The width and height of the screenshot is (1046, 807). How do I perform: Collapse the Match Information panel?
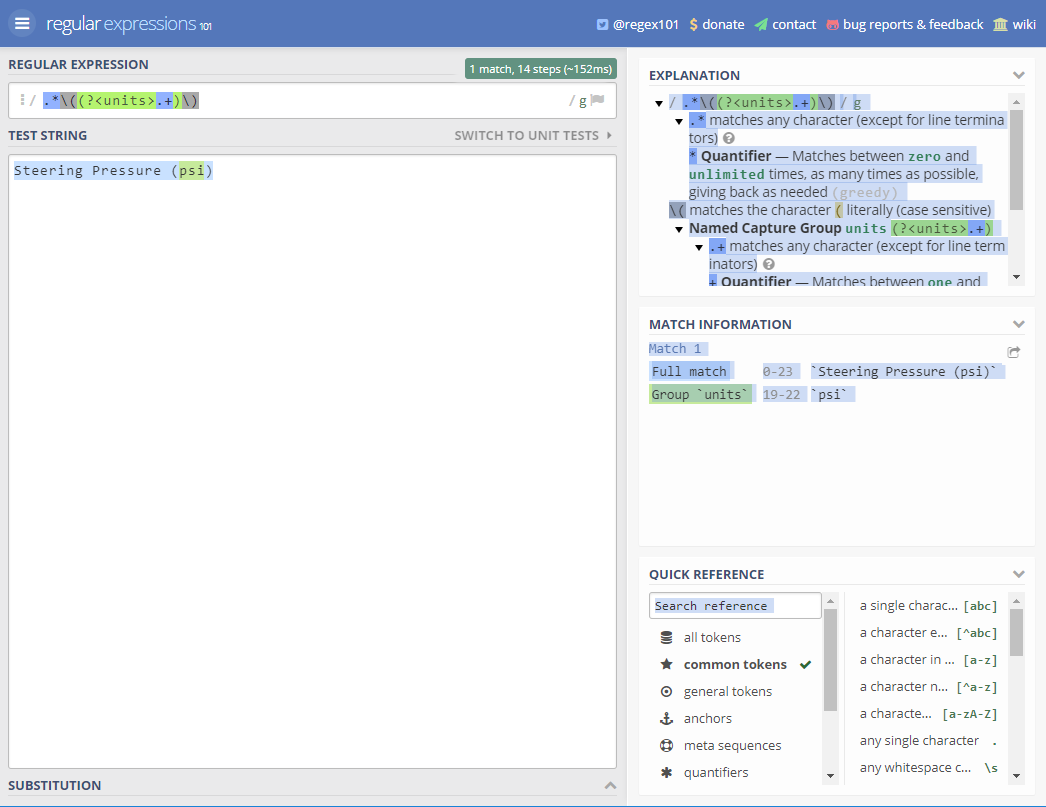pos(1018,324)
